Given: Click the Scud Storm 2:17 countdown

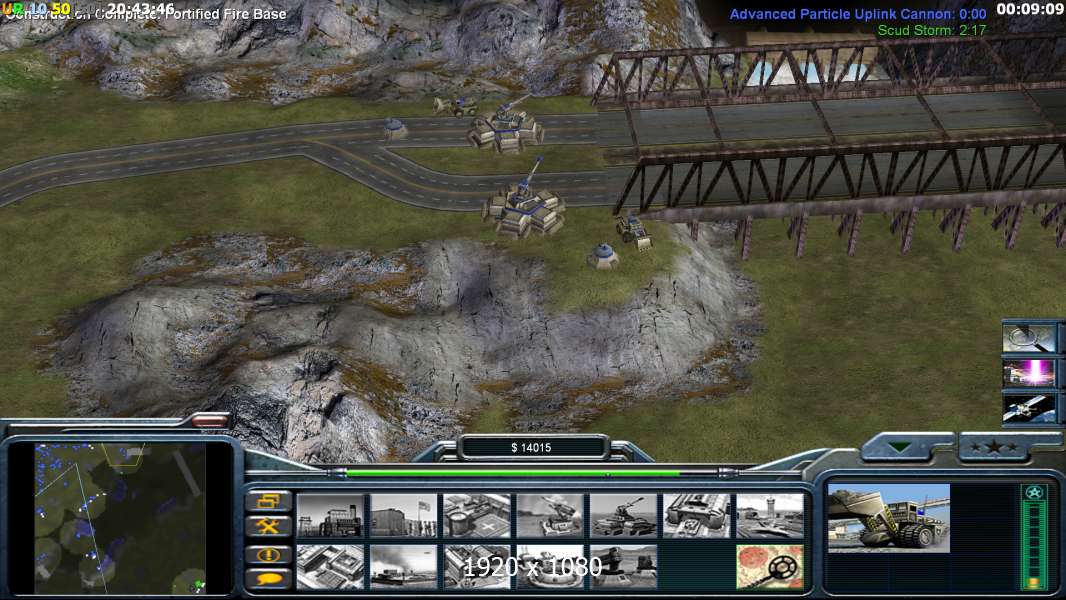Looking at the screenshot, I should [931, 30].
